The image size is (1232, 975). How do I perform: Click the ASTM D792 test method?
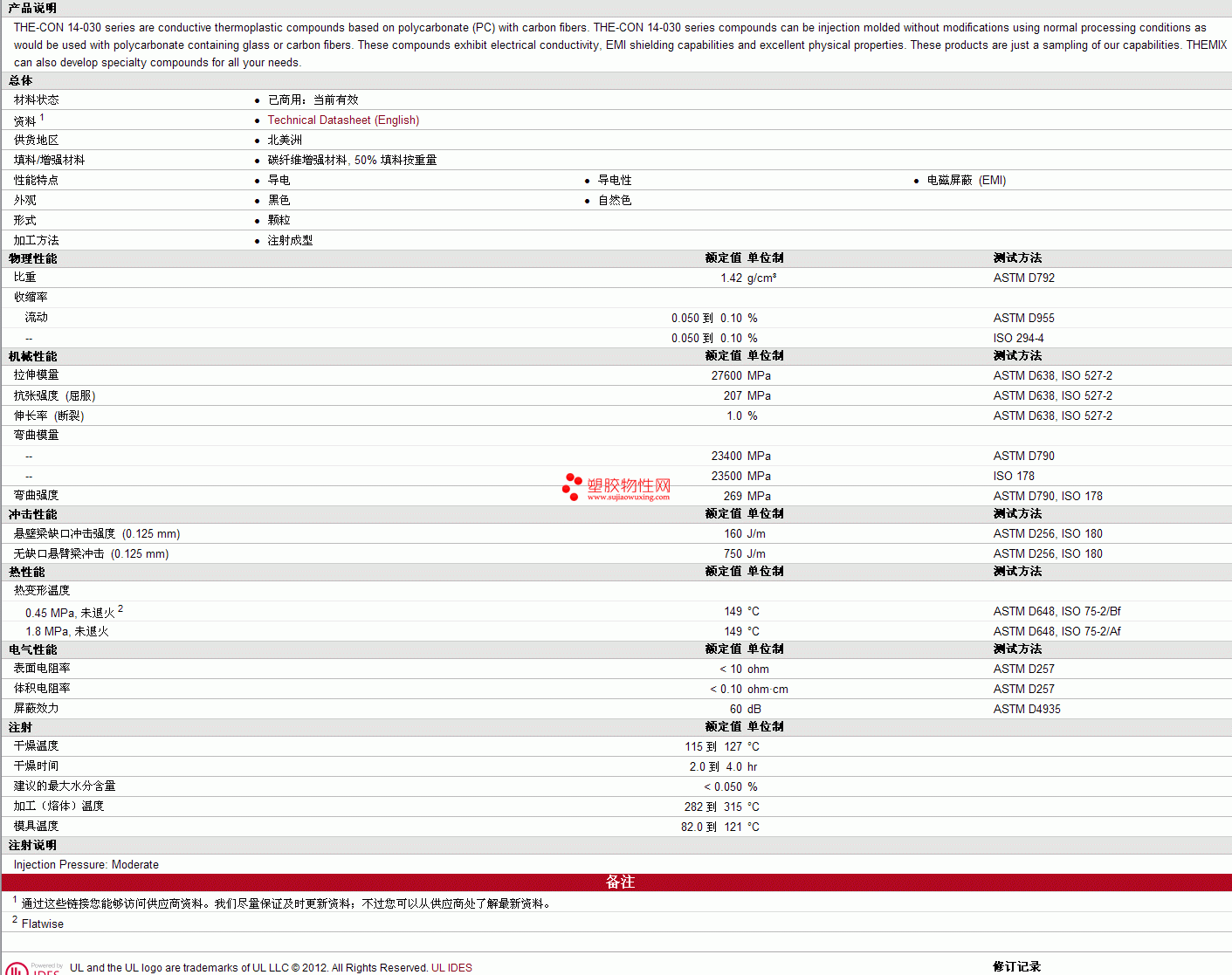(x=1024, y=278)
